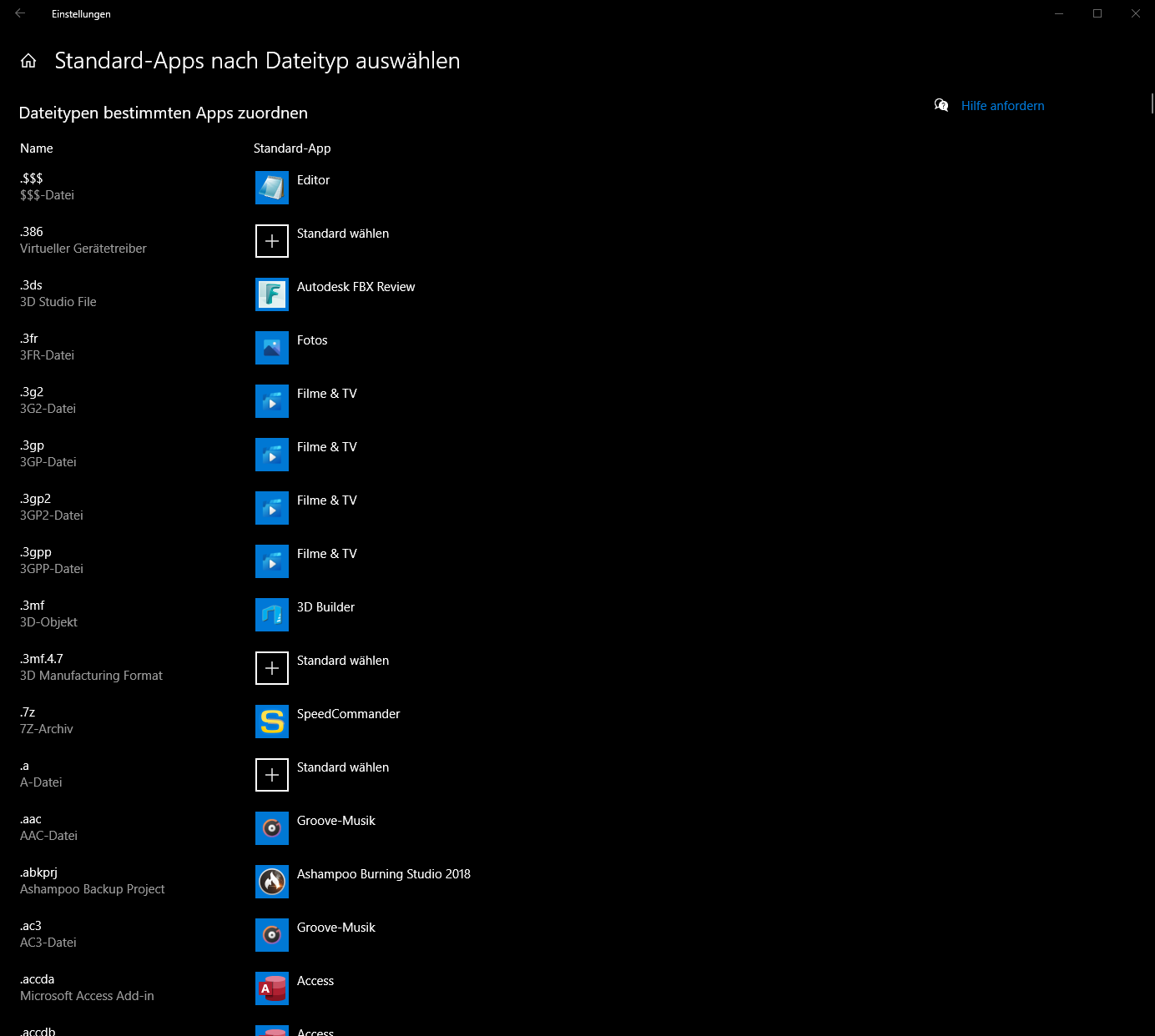This screenshot has height=1036, width=1155.
Task: Click the help chat bubble icon
Action: (941, 105)
